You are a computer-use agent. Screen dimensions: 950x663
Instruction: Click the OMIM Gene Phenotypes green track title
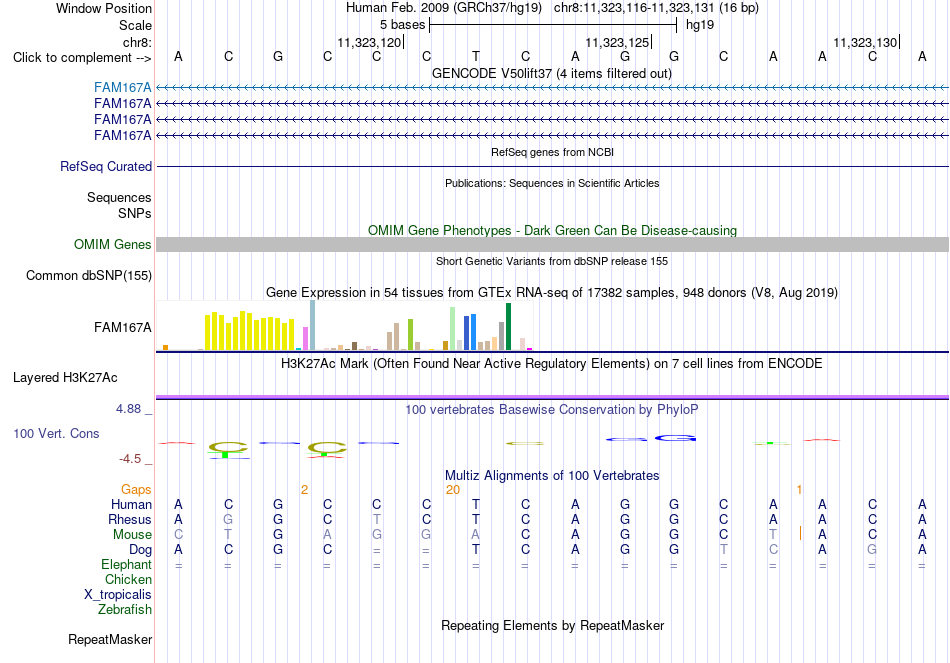coord(553,230)
